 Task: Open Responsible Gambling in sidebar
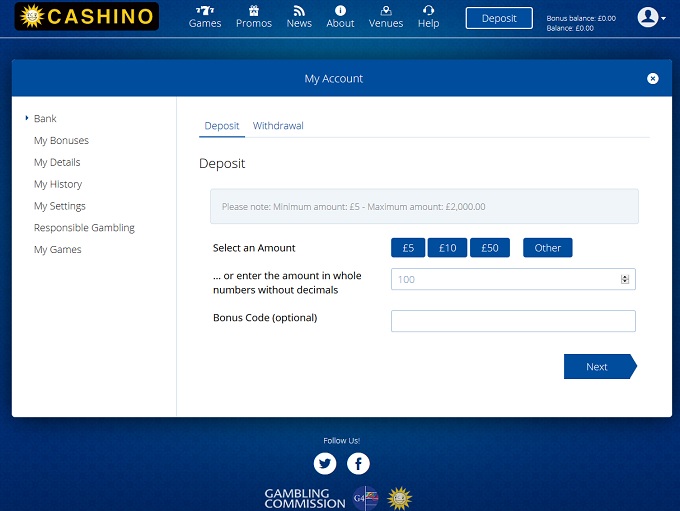tap(84, 228)
